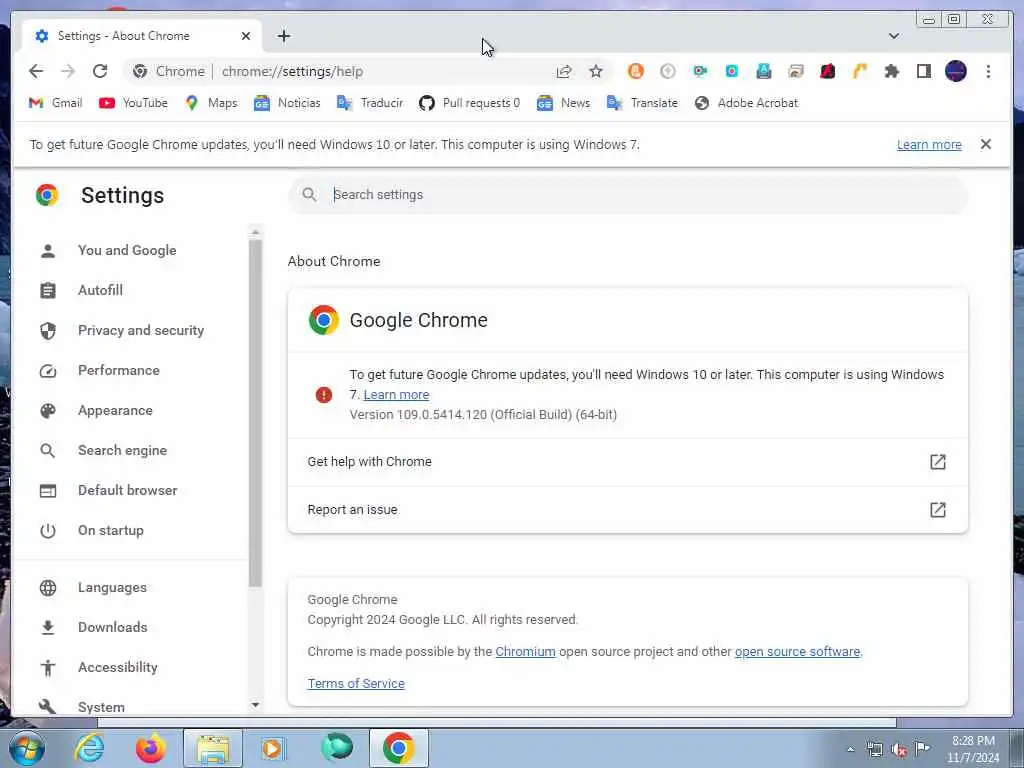Click Learn more link in About card
1024x768 pixels.
coord(396,394)
